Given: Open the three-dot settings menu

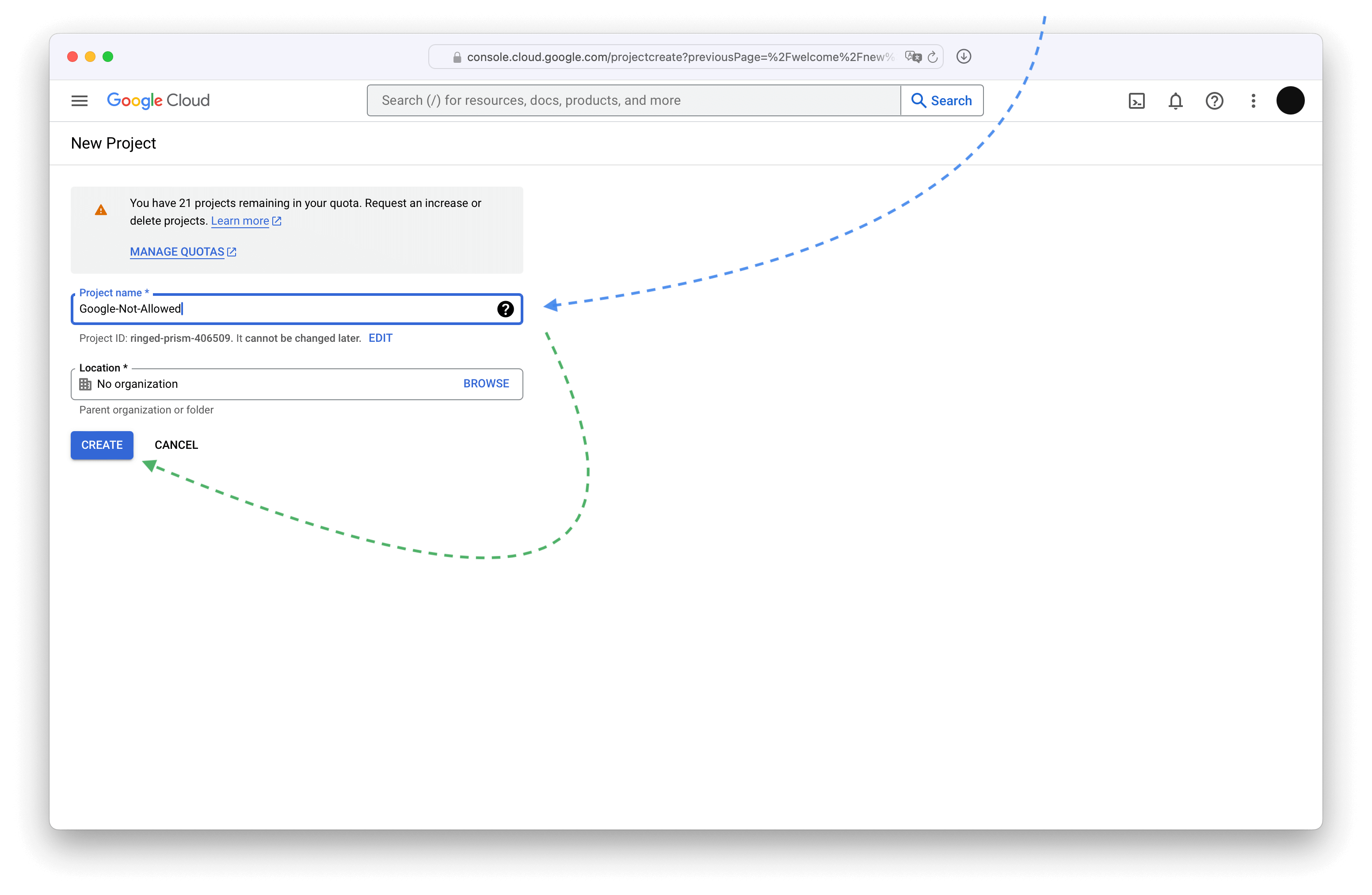Looking at the screenshot, I should click(x=1253, y=101).
